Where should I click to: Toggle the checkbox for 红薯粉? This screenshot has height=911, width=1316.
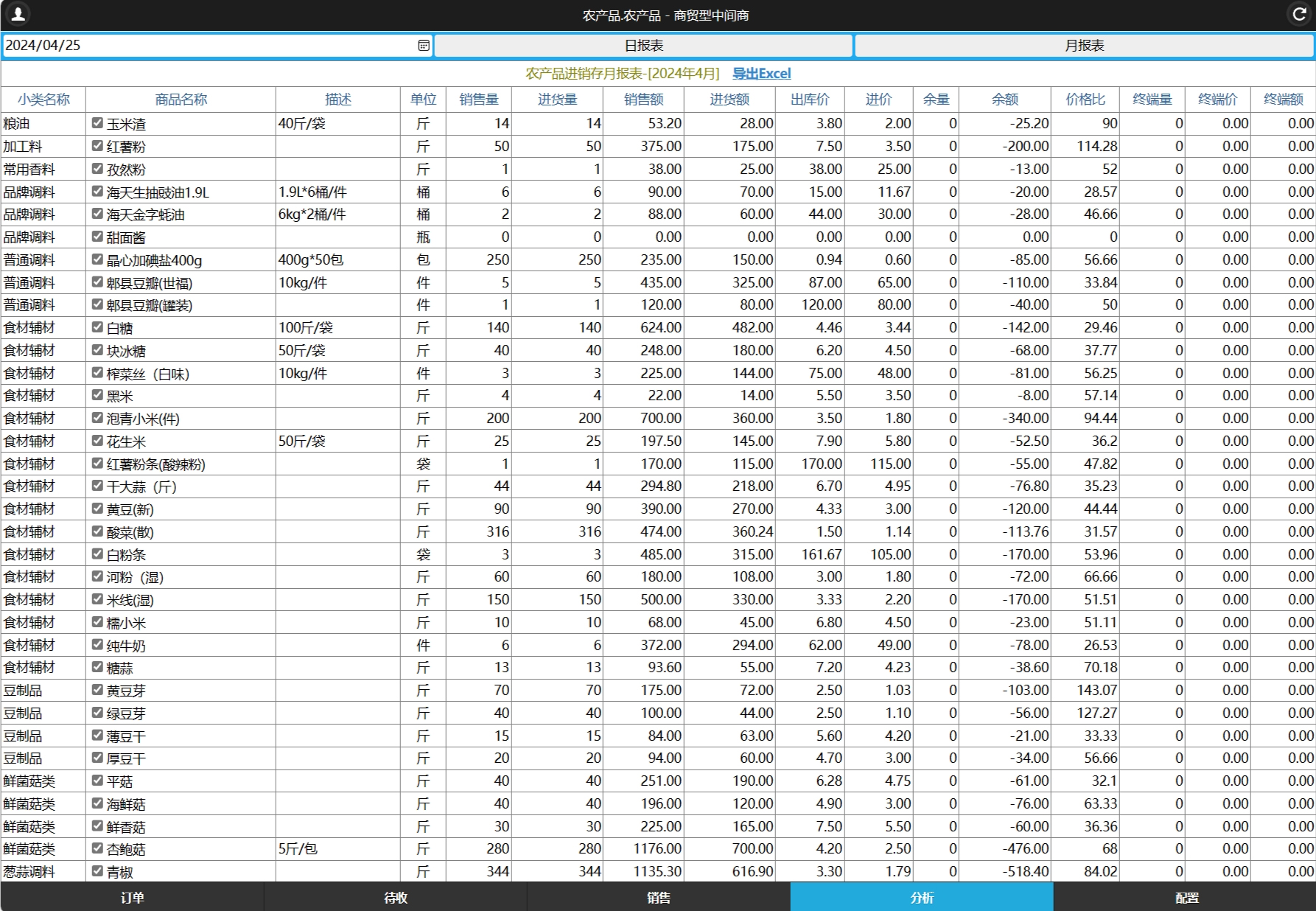point(97,146)
